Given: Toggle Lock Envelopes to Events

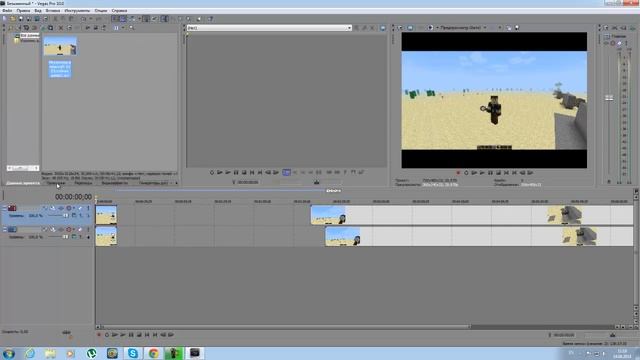Looking at the screenshot, I should point(146,19).
